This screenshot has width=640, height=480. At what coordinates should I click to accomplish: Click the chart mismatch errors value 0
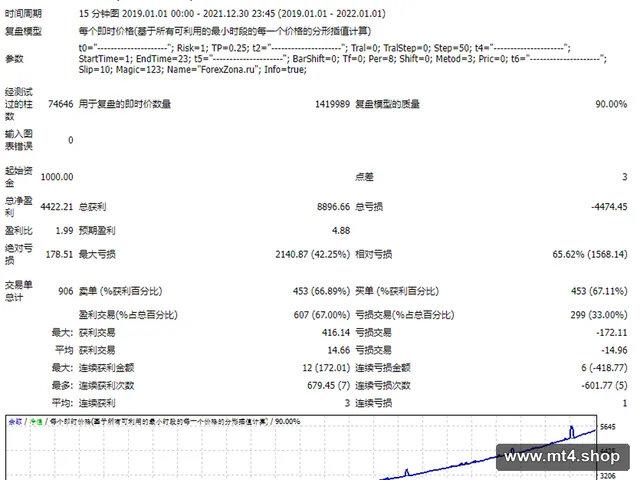[x=71, y=140]
